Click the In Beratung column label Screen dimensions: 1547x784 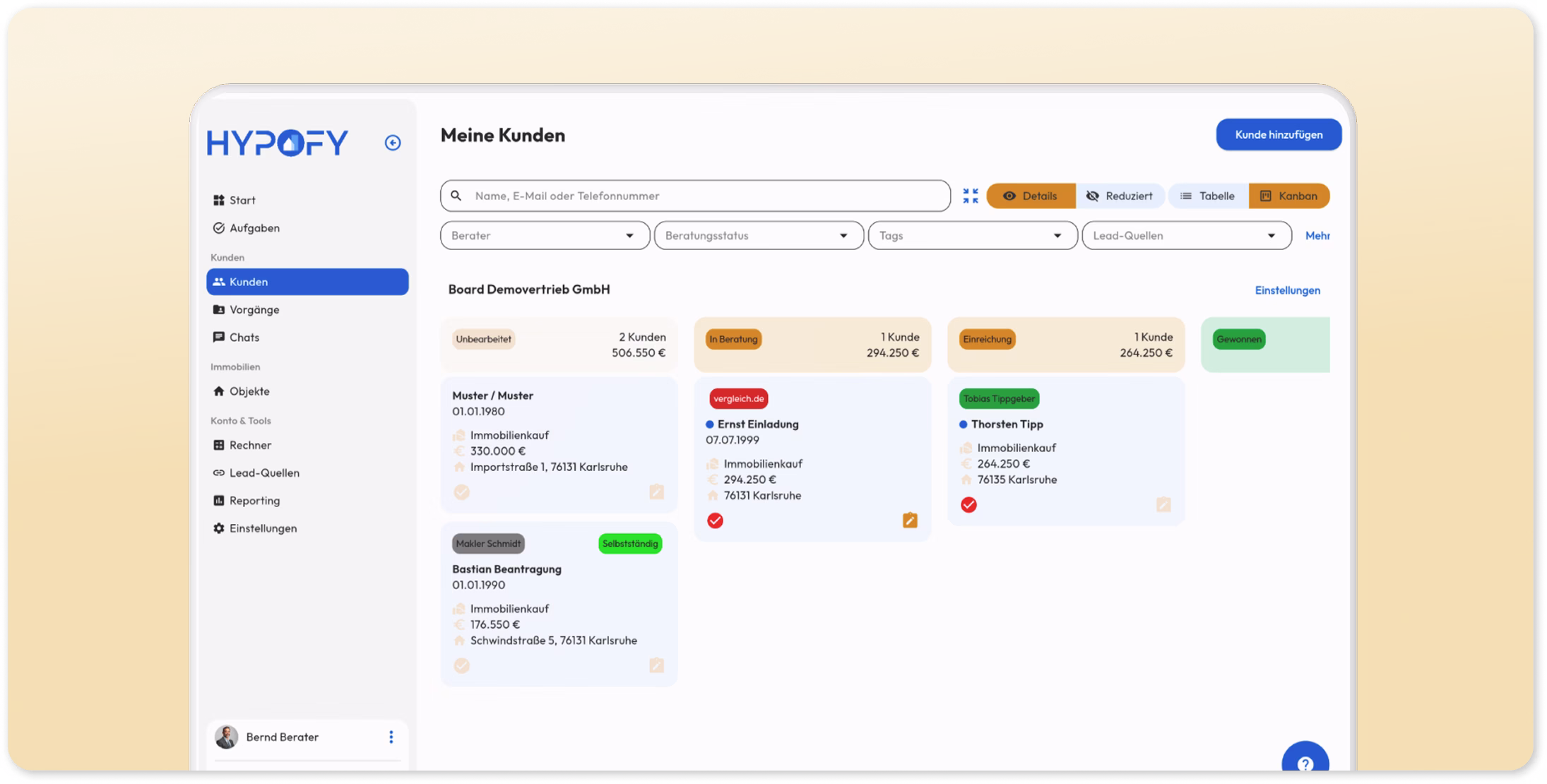[733, 339]
